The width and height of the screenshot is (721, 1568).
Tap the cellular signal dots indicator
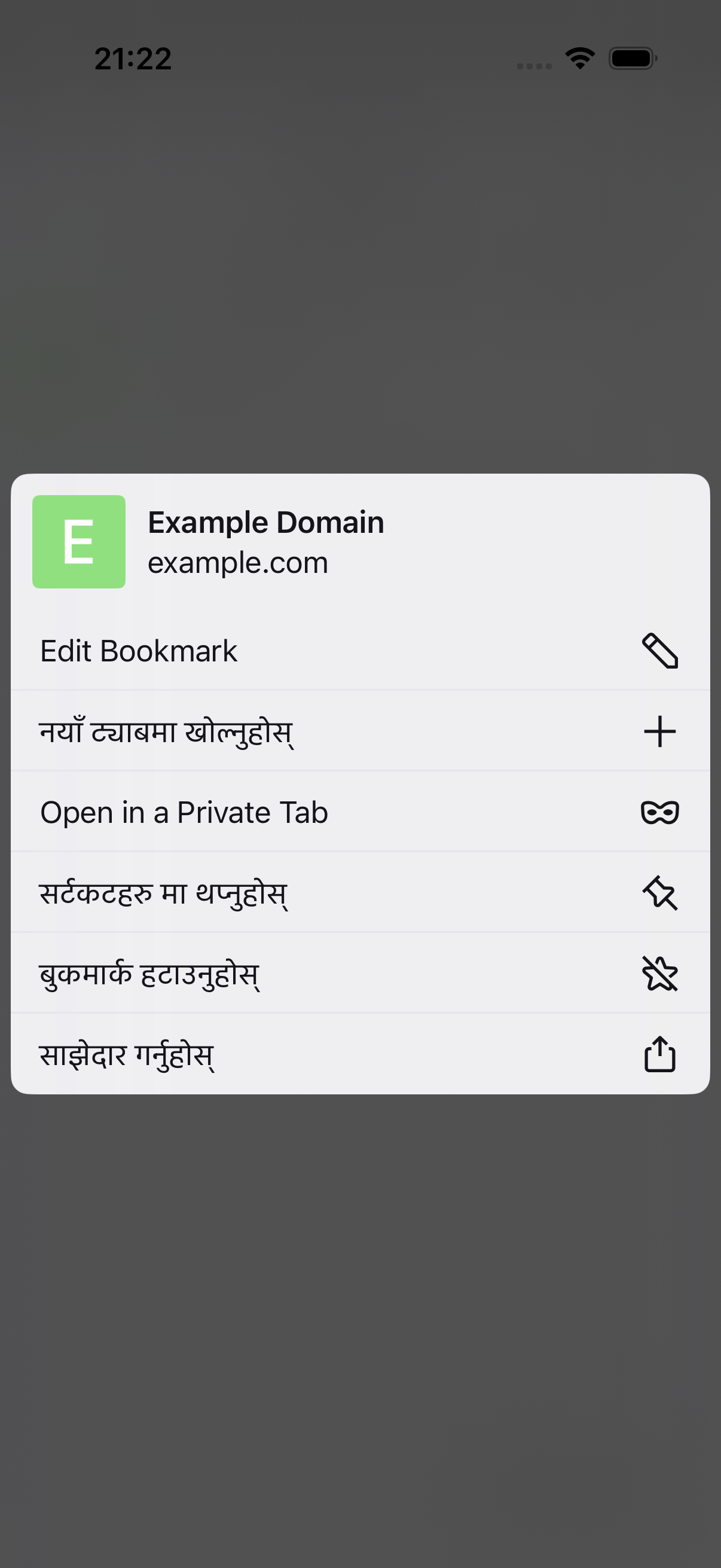tap(534, 66)
